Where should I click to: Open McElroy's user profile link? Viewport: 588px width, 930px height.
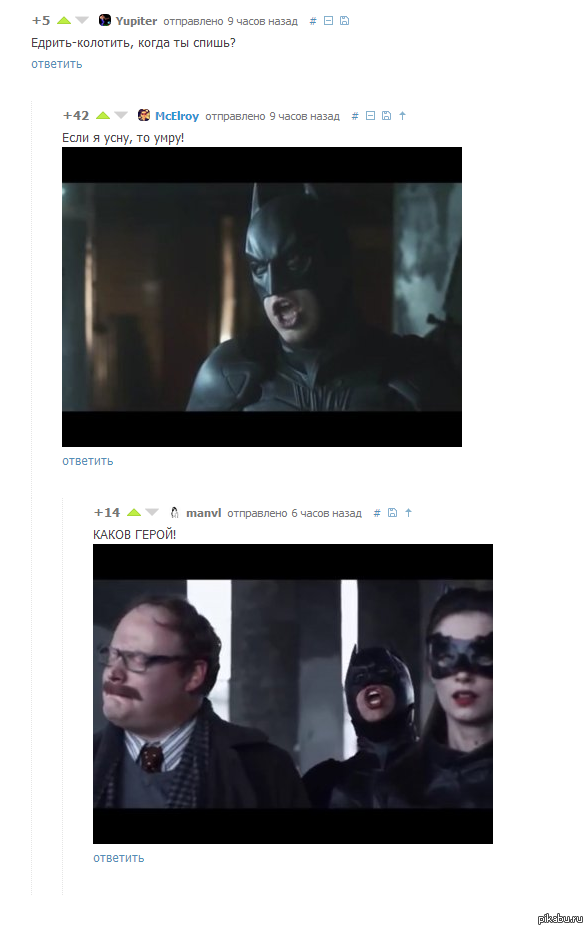pyautogui.click(x=177, y=116)
